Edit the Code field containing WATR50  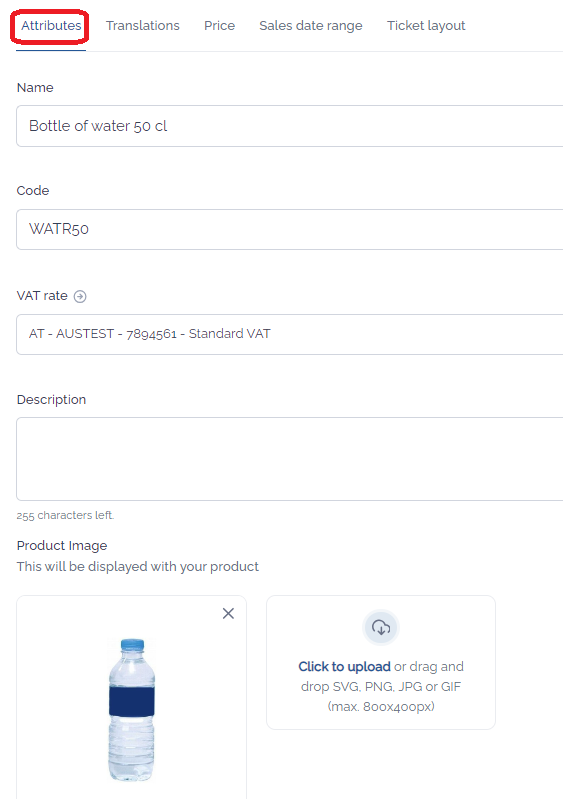290,229
